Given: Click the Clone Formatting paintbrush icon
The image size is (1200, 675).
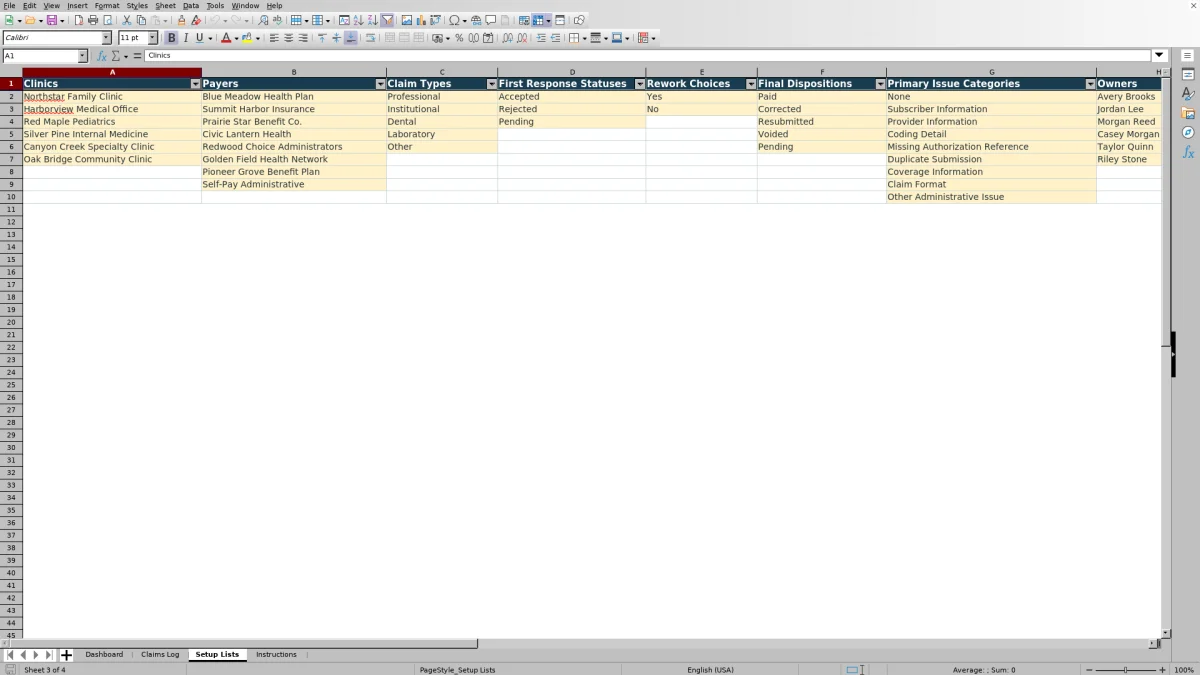Looking at the screenshot, I should pos(181,20).
